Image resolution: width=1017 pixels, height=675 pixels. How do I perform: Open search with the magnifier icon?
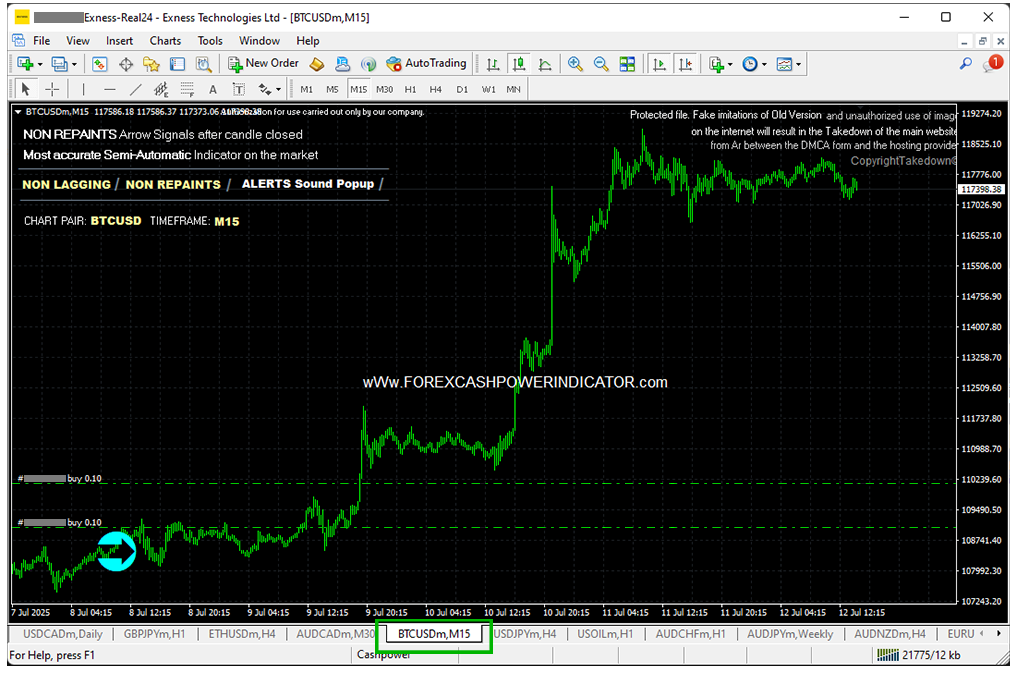click(x=966, y=64)
